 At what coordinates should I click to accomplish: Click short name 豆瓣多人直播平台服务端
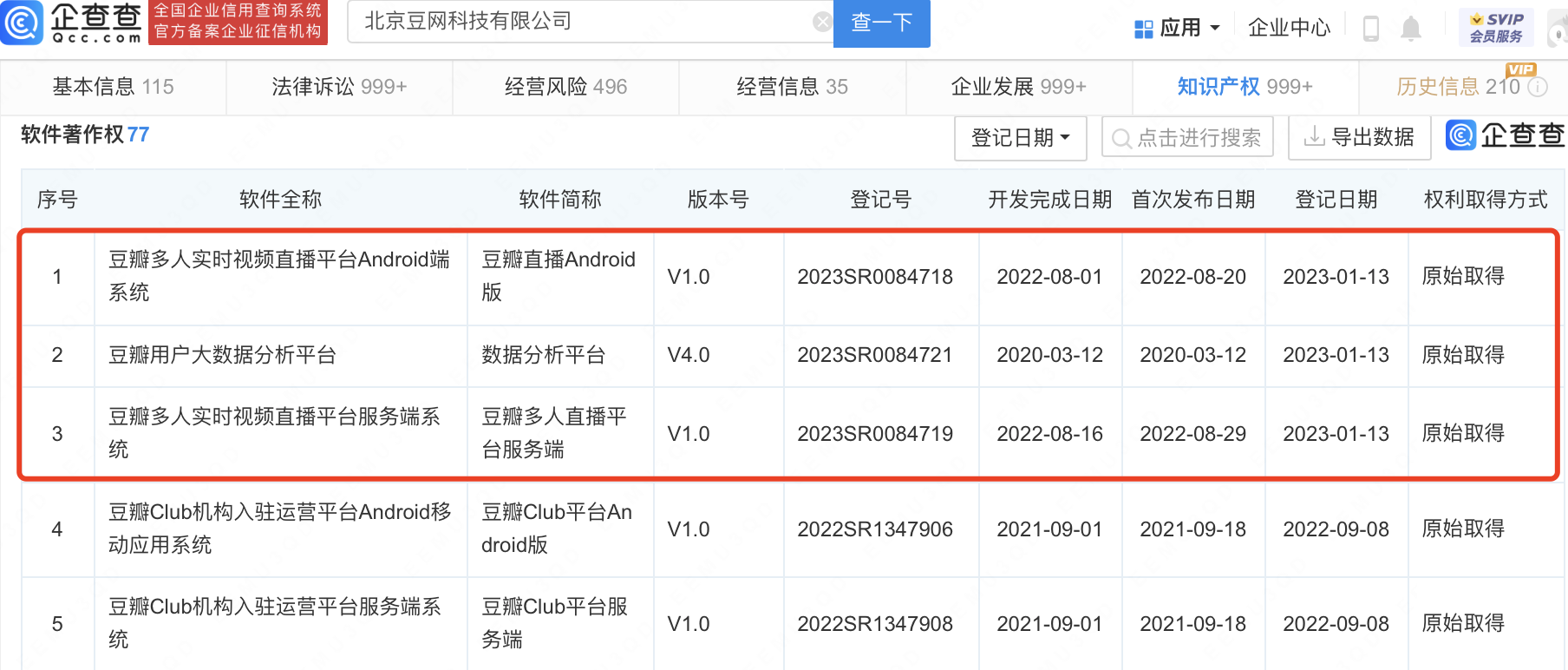[x=554, y=433]
